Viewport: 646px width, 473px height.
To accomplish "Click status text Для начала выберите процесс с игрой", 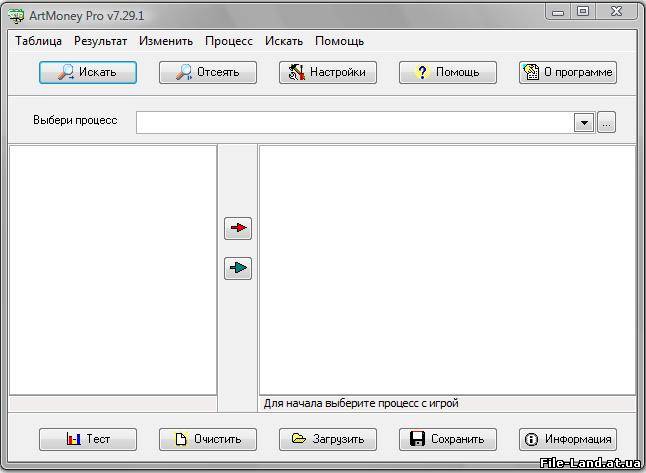I will 361,403.
